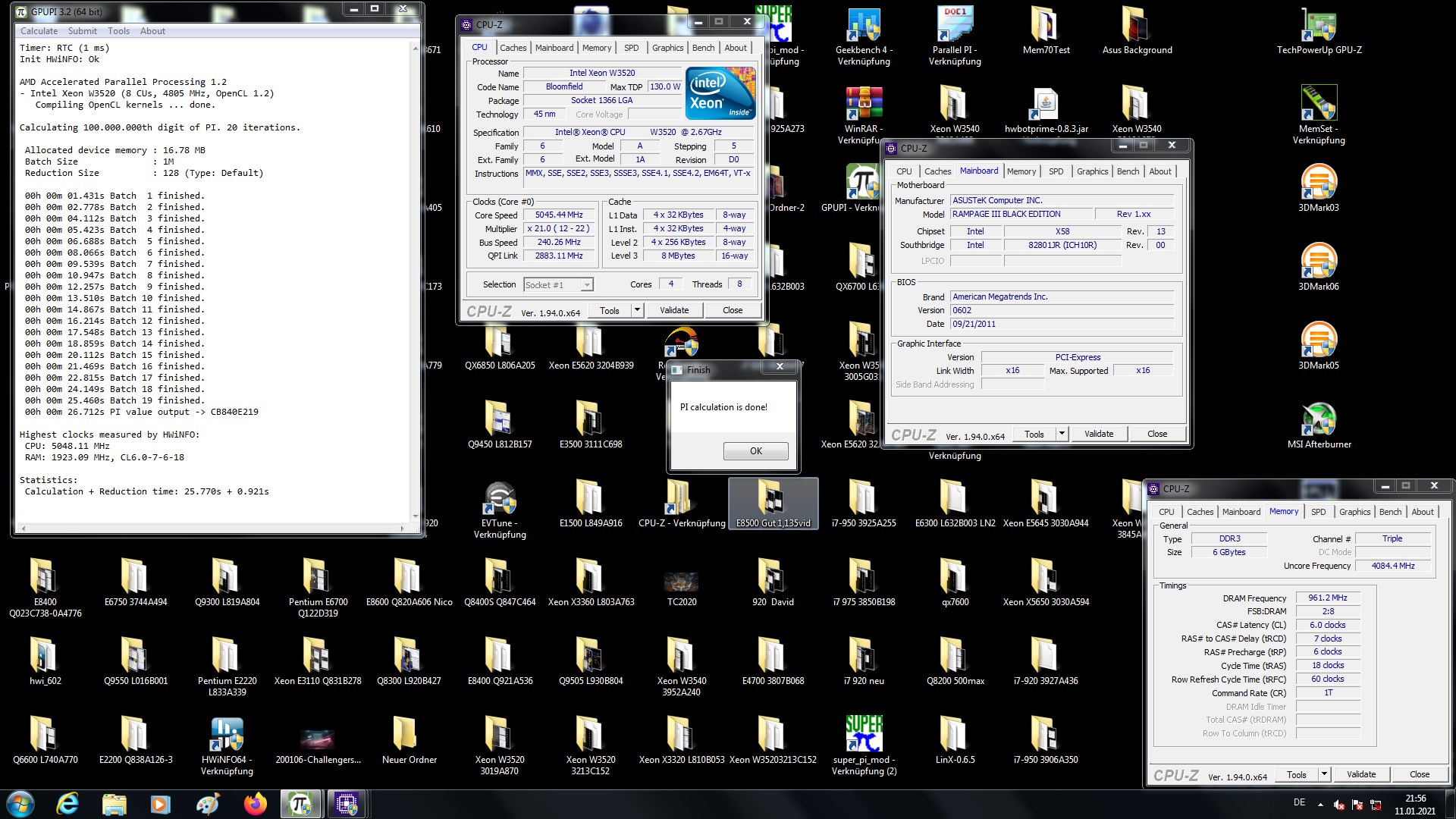This screenshot has height=819, width=1456.
Task: Launch the 3DMark06 desktop icon
Action: [x=1319, y=267]
